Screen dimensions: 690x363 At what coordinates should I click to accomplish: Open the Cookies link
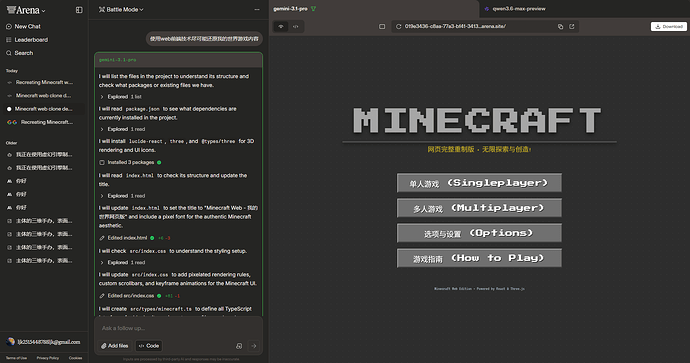75,358
